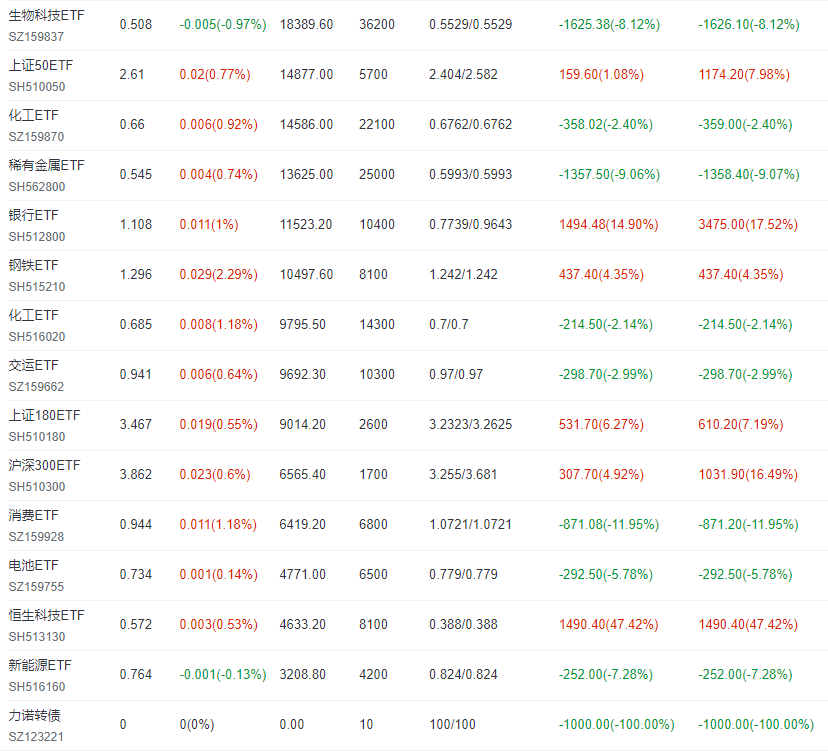The image size is (828, 752).
Task: Open 化工ETF with code SZ159870
Action: pyautogui.click(x=33, y=115)
